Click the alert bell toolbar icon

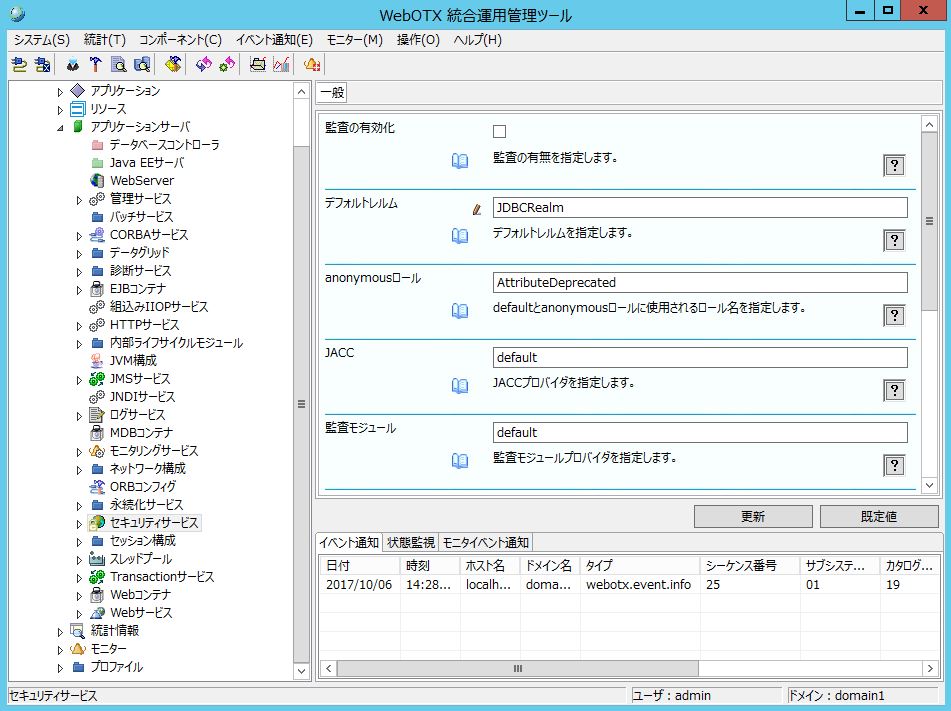(x=312, y=65)
